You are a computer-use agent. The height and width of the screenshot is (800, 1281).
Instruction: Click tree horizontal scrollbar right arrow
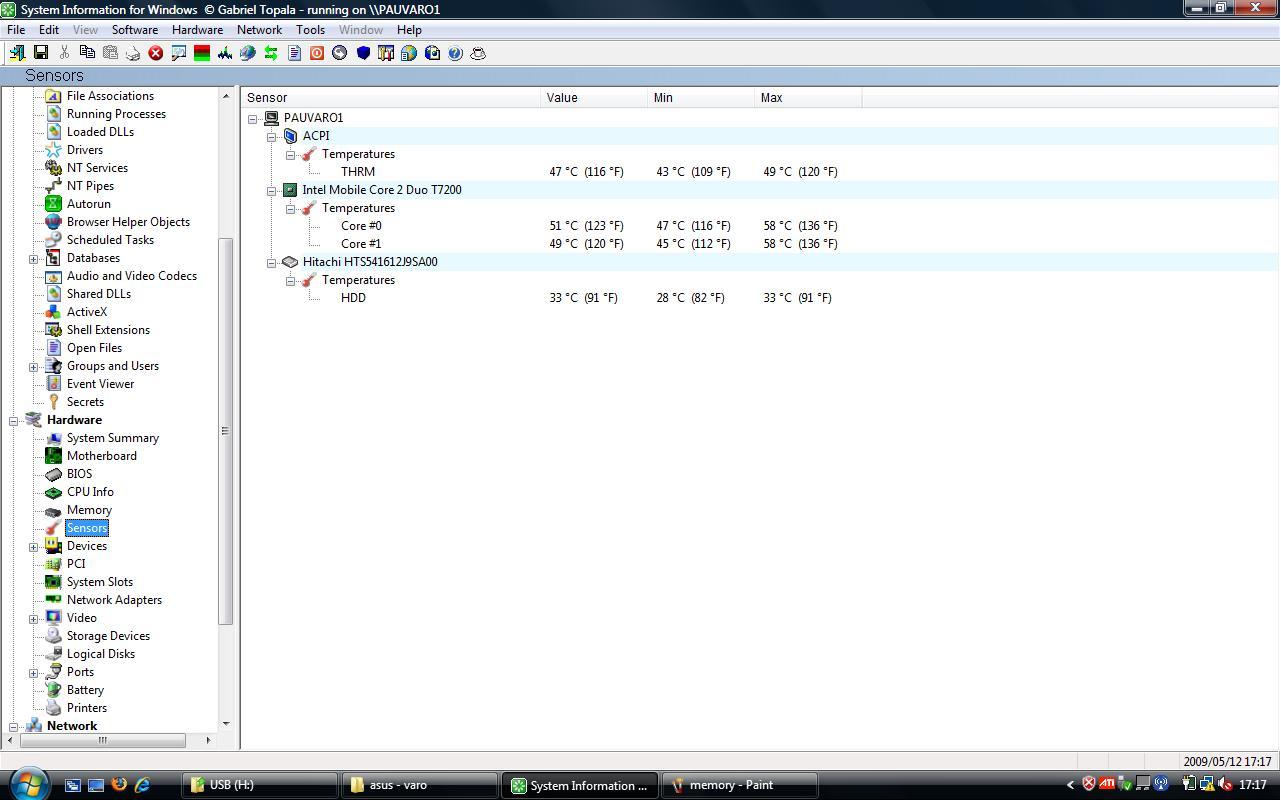[x=208, y=740]
